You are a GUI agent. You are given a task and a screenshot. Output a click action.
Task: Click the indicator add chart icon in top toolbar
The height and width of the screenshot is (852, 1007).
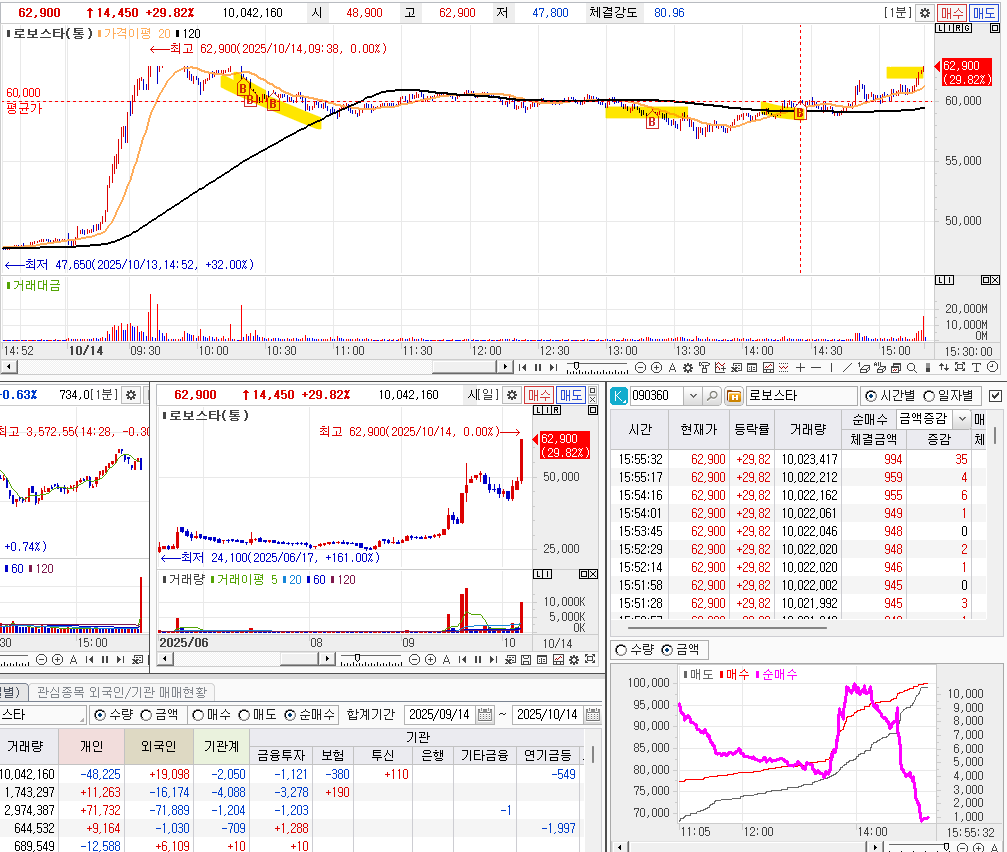click(x=721, y=367)
